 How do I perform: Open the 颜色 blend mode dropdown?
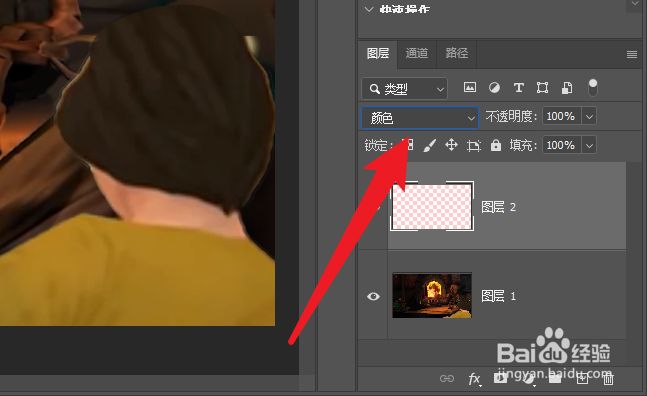(x=420, y=118)
